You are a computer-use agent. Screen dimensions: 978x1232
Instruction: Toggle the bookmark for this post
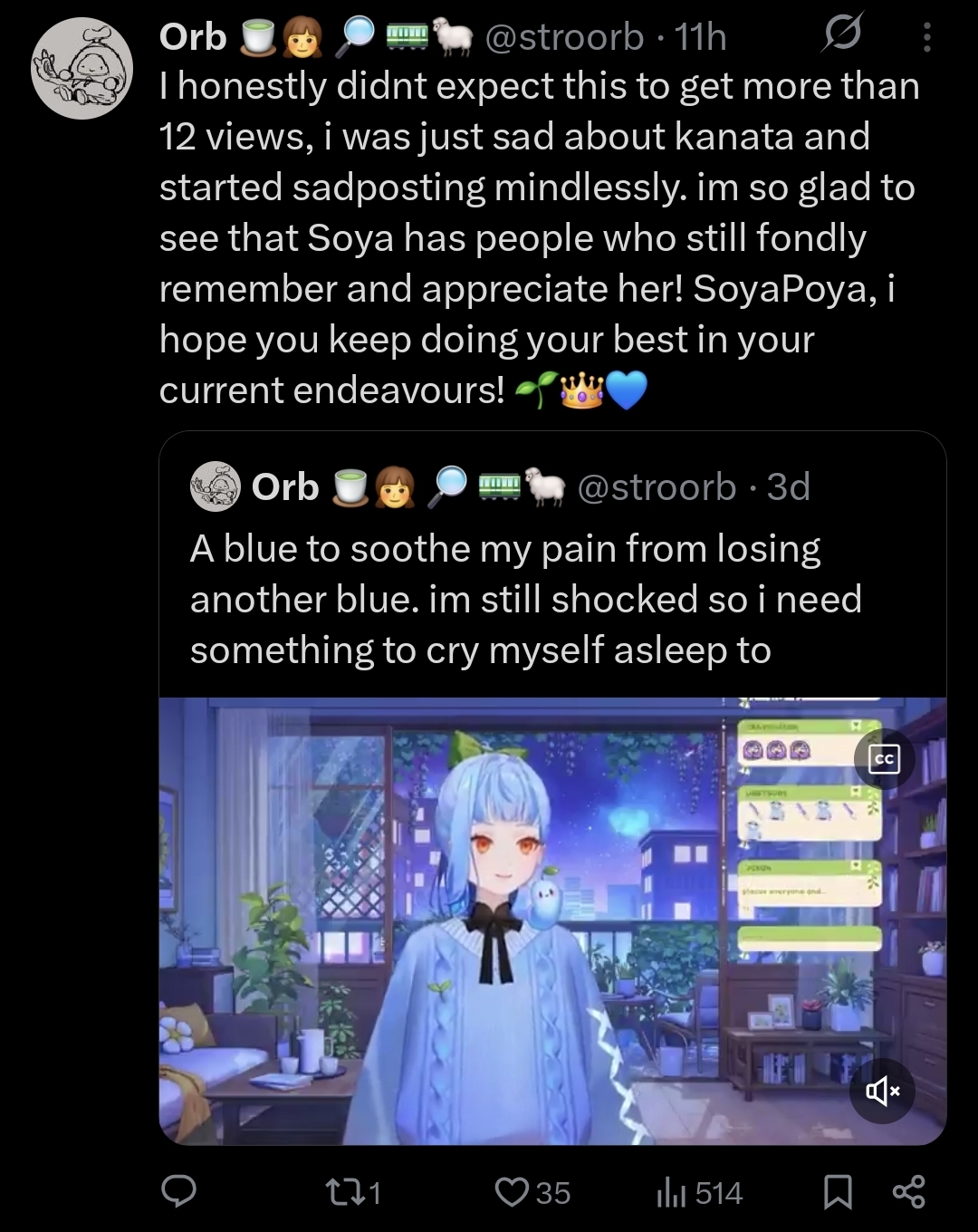tap(838, 1192)
